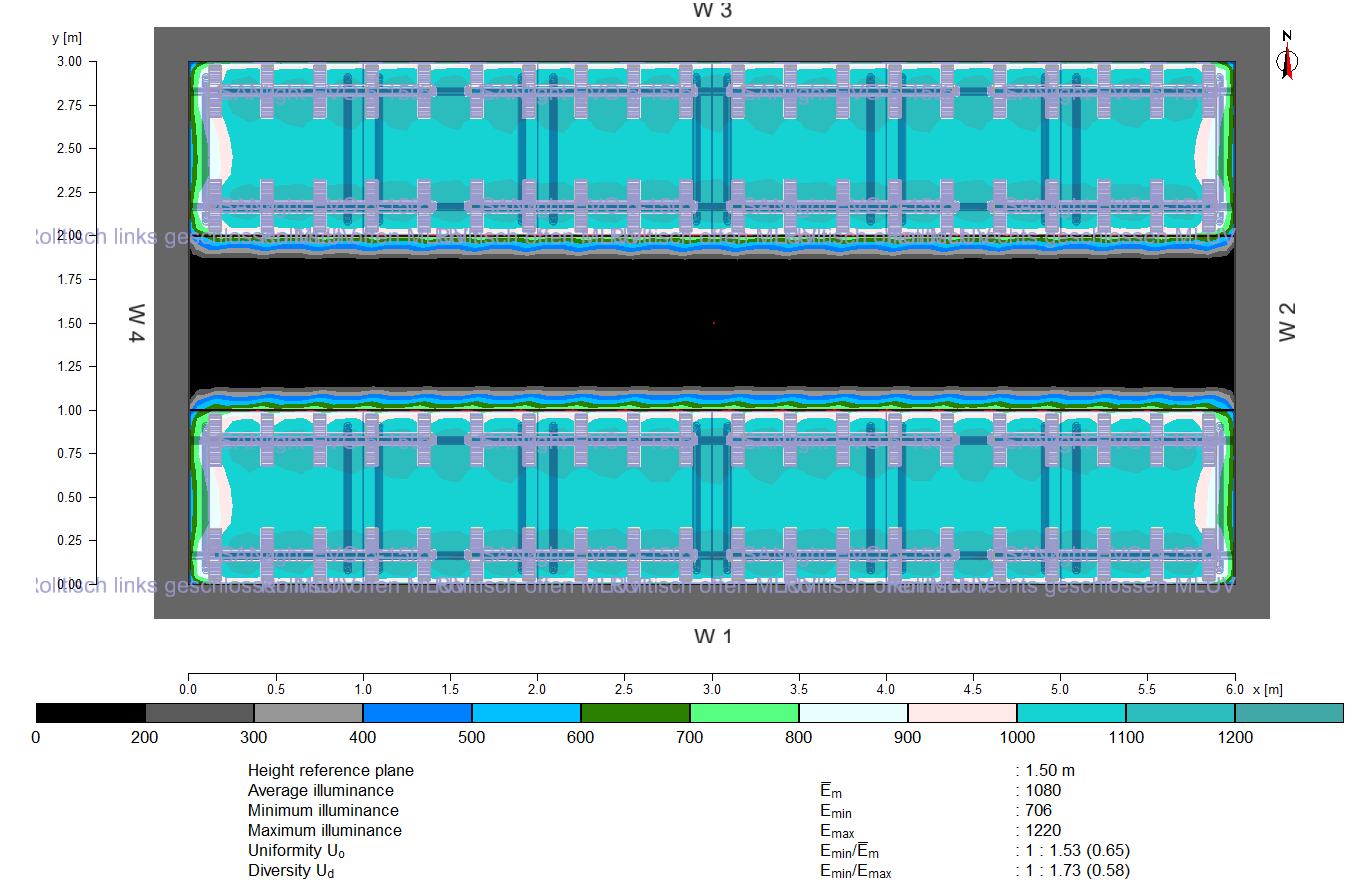Click the red center point in the aisle
The width and height of the screenshot is (1367, 886).
(713, 323)
